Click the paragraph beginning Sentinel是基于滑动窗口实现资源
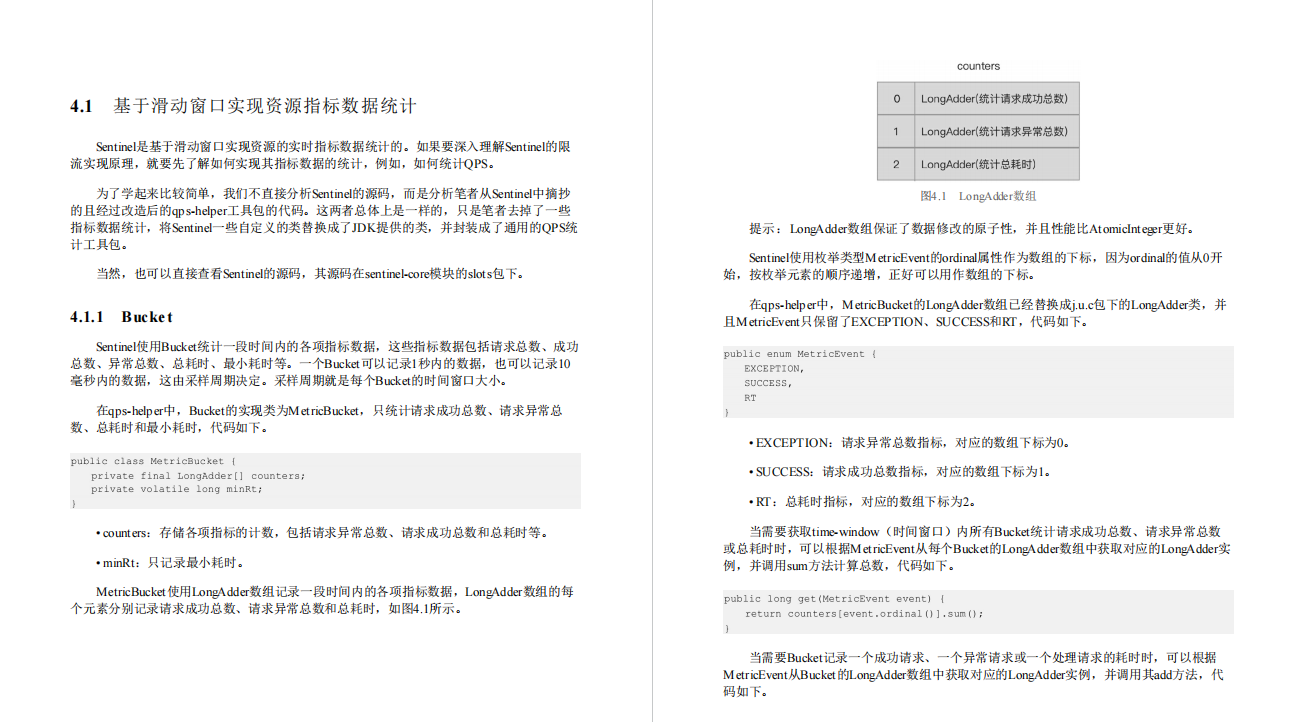 (322, 155)
